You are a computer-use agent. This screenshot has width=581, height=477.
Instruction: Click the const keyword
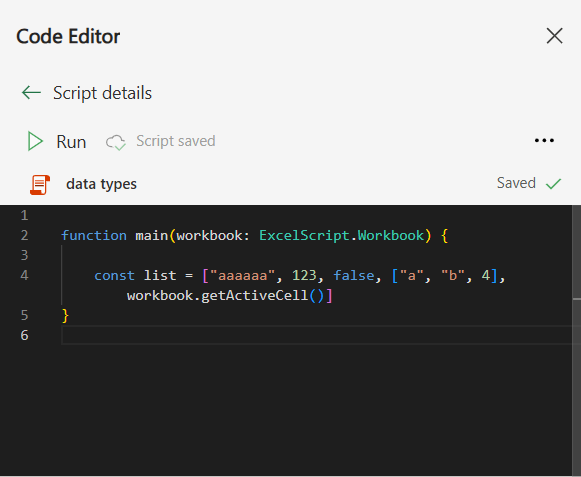point(114,276)
